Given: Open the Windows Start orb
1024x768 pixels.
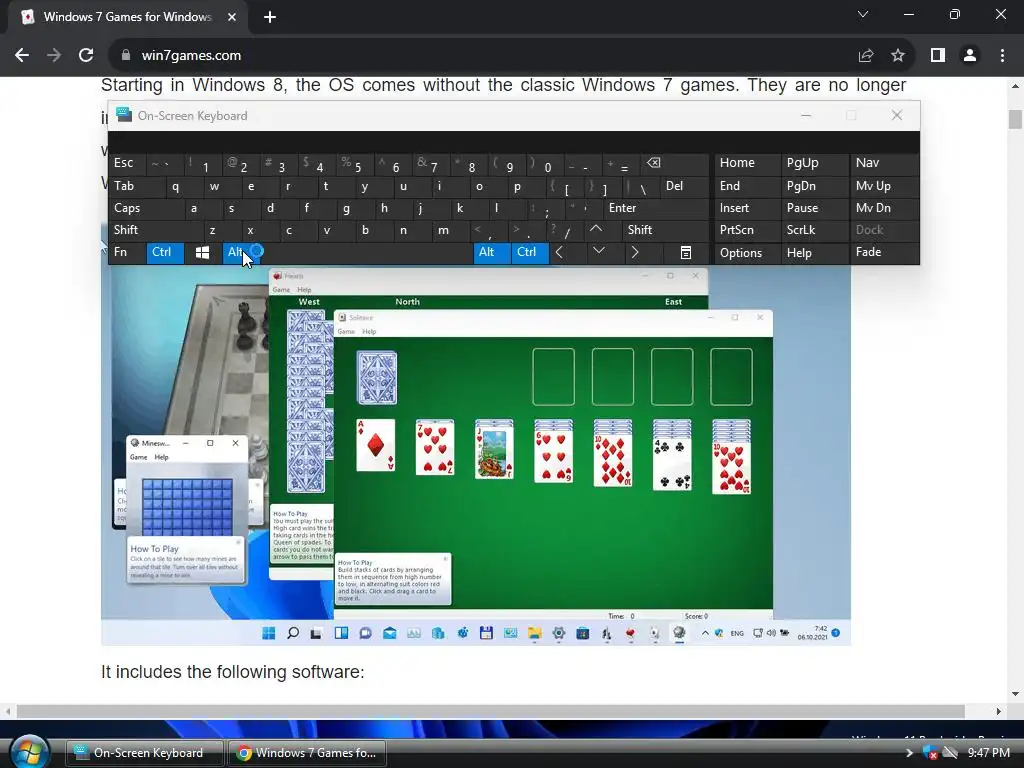Looking at the screenshot, I should (x=29, y=752).
